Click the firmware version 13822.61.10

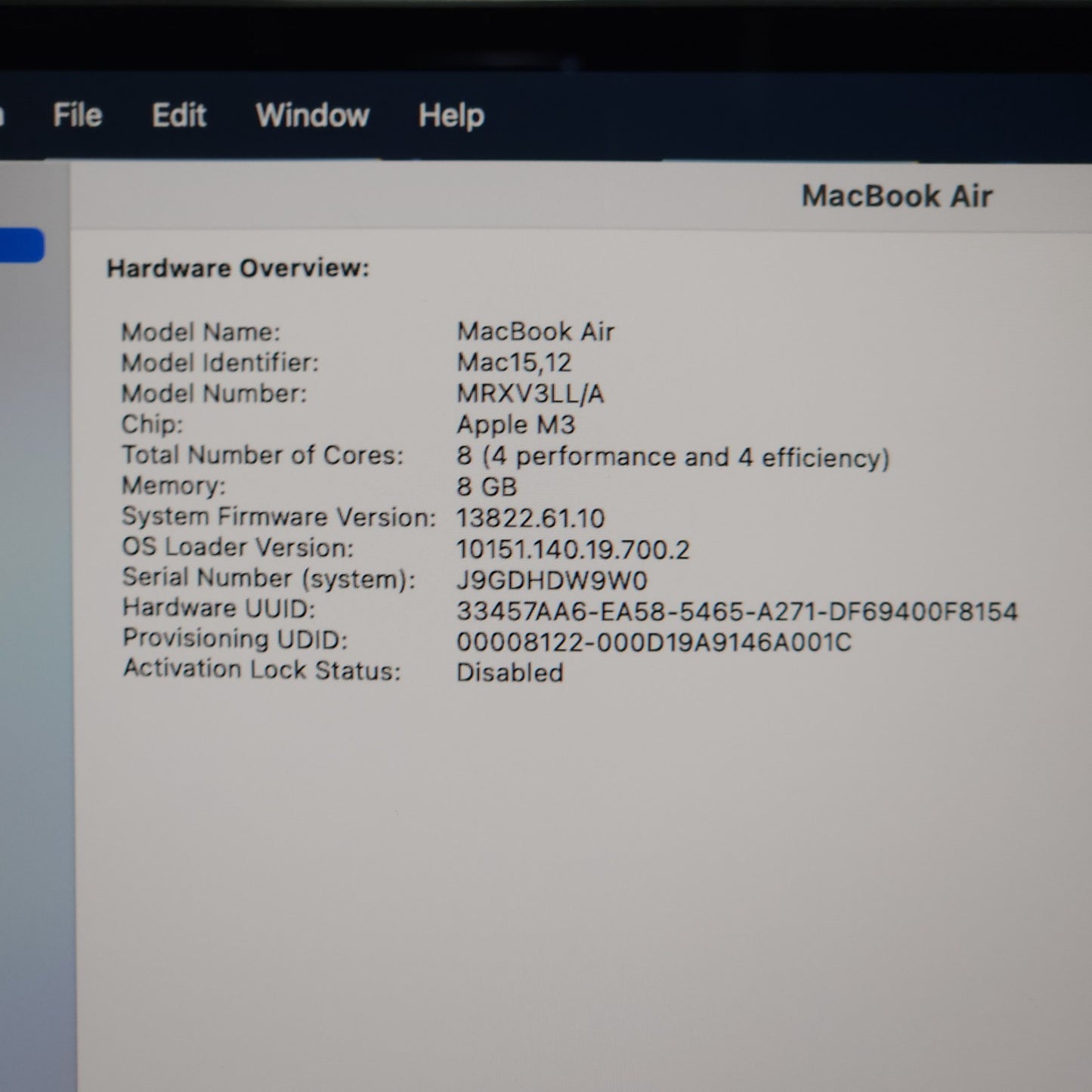(x=531, y=518)
